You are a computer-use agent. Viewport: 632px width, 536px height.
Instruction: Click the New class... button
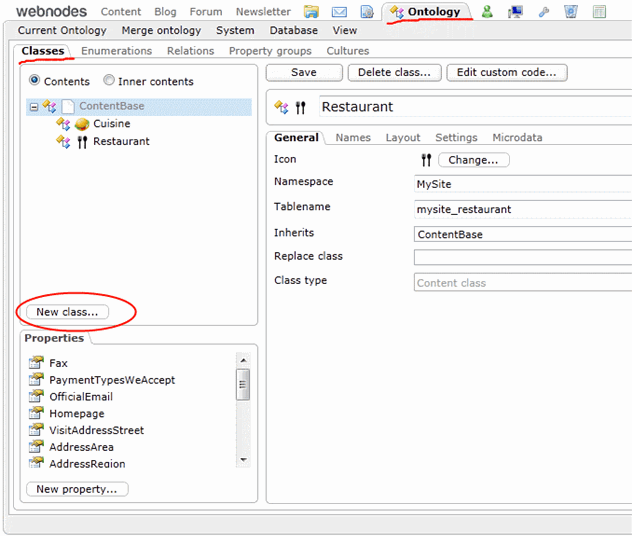(x=67, y=312)
